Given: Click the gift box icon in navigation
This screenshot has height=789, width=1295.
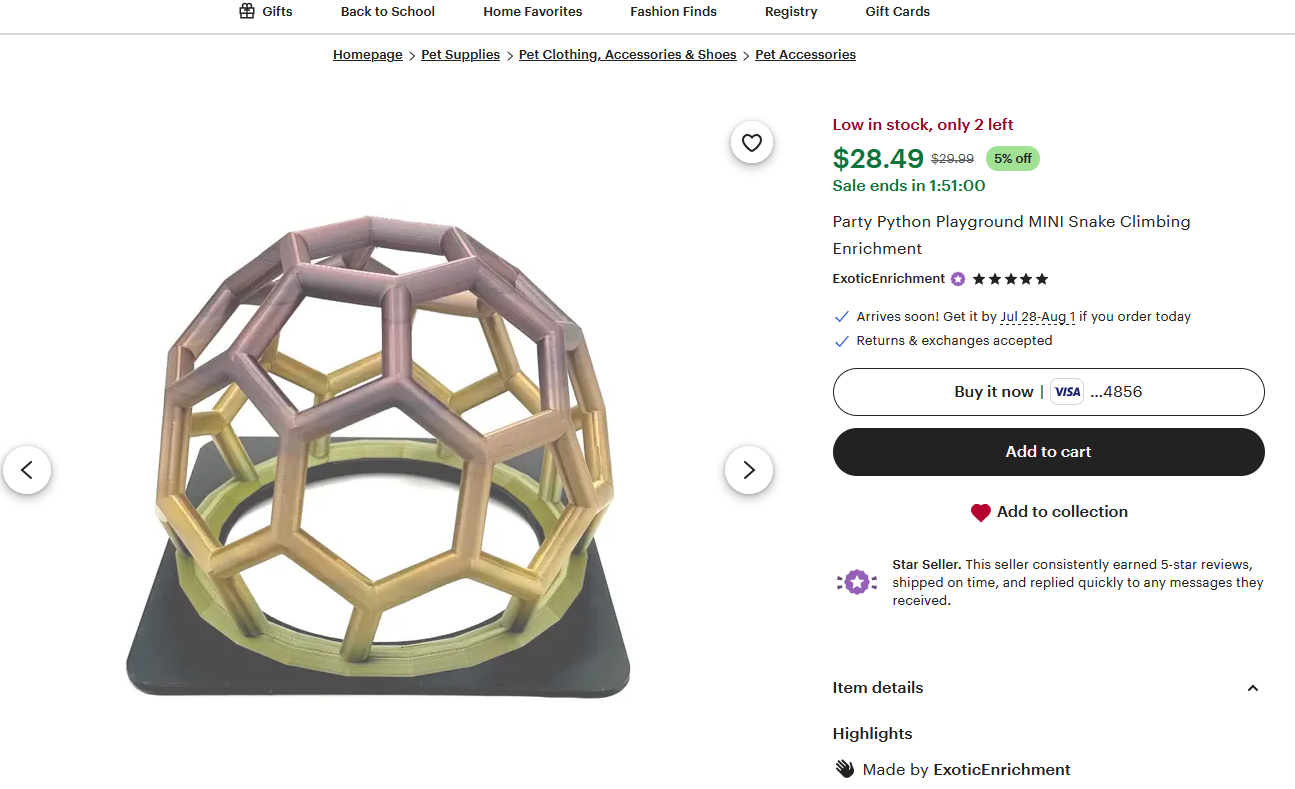Looking at the screenshot, I should pos(247,11).
